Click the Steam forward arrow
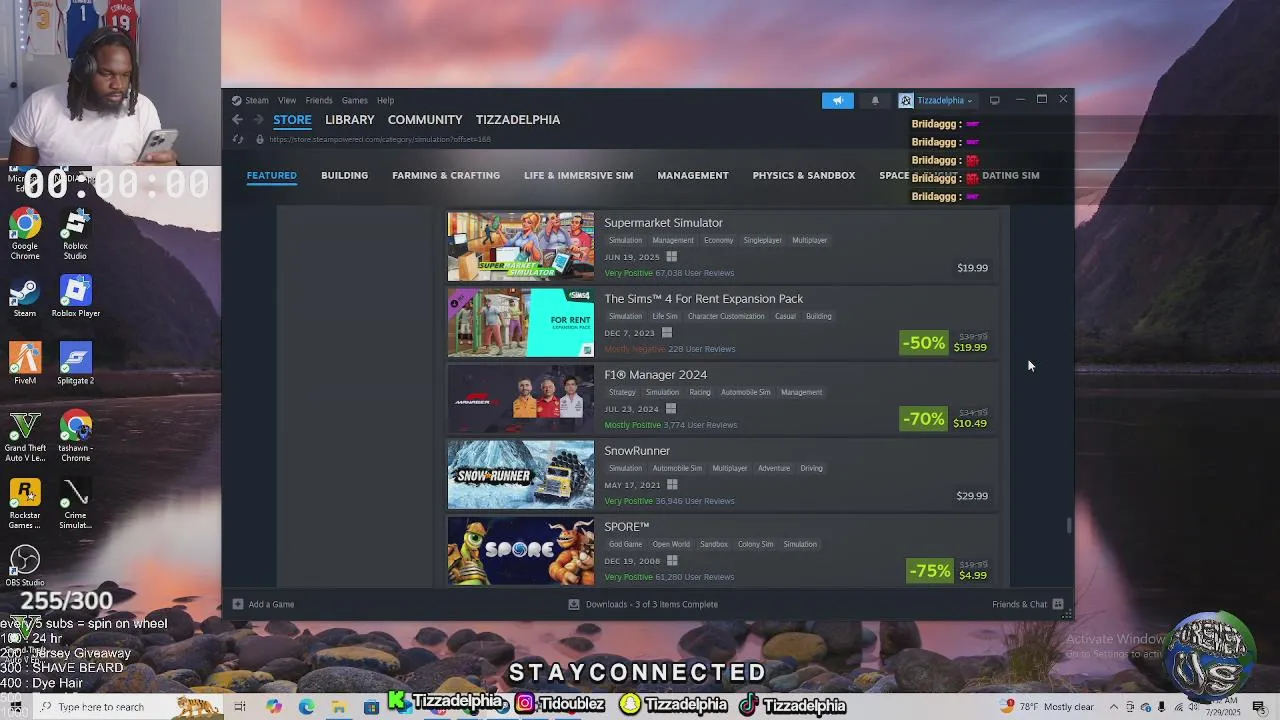 (259, 120)
